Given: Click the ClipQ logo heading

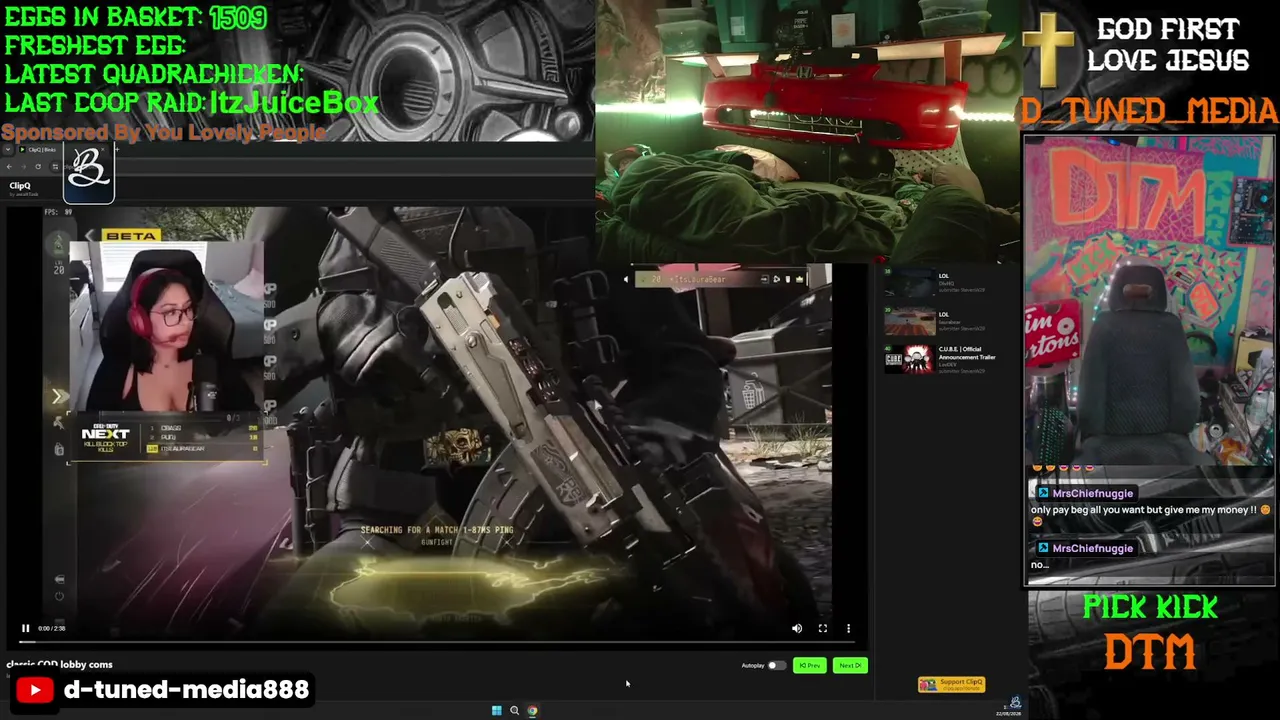Looking at the screenshot, I should 20,186.
